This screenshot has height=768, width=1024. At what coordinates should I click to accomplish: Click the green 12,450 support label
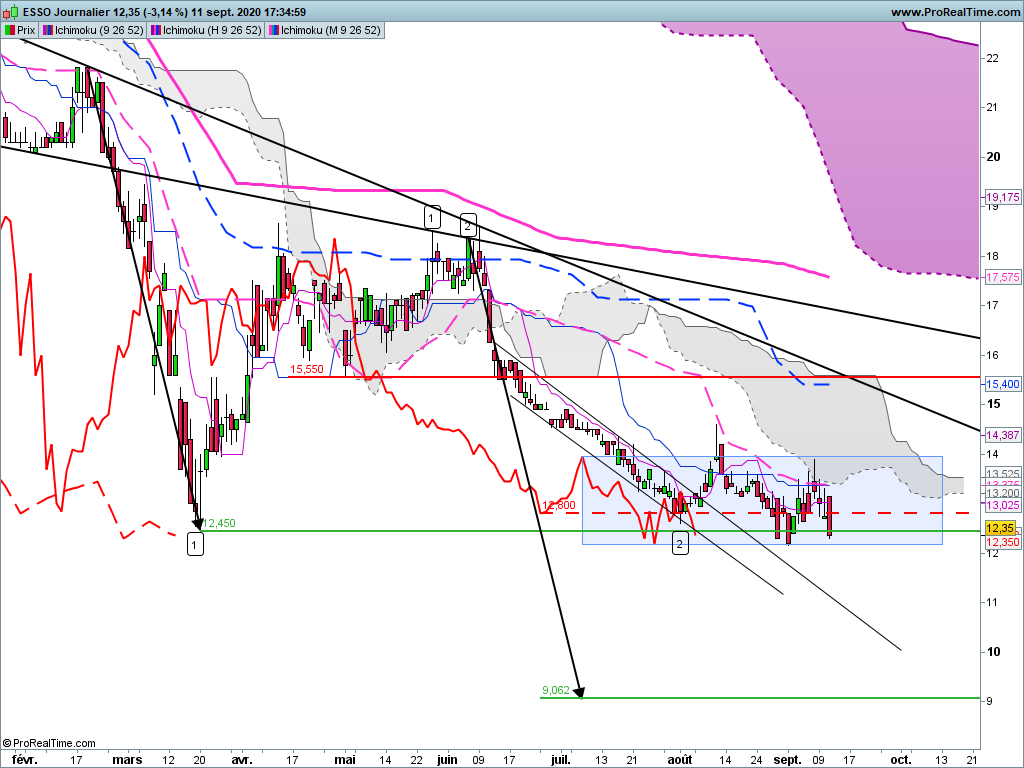coord(219,523)
